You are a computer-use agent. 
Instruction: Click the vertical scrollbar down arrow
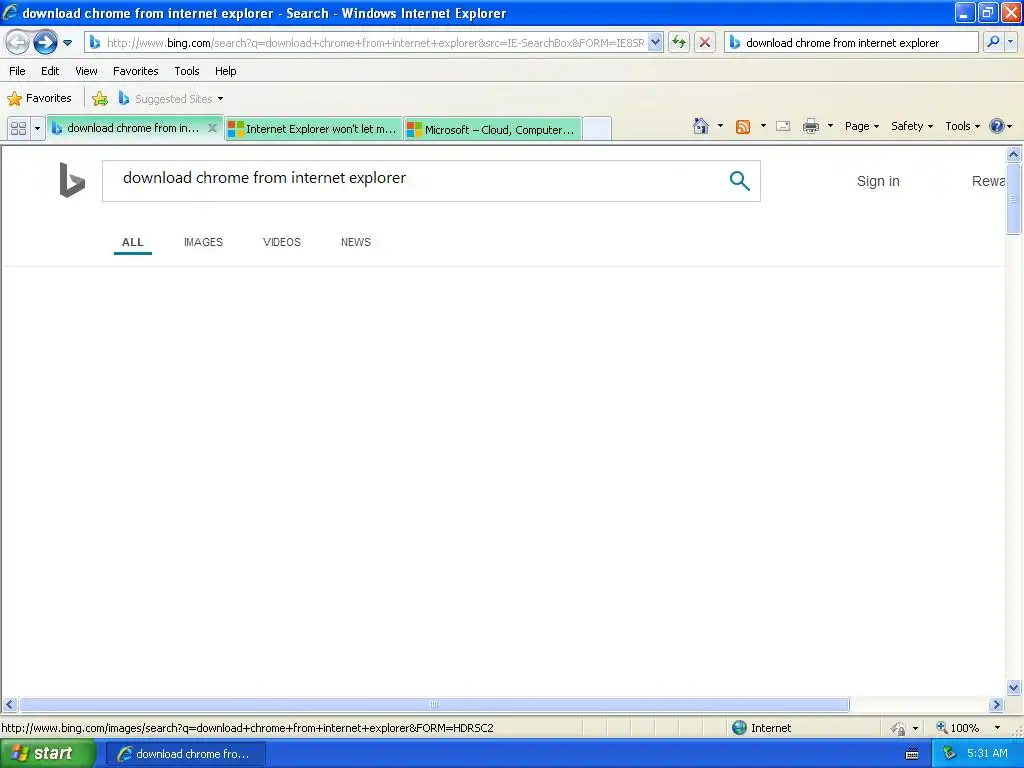pos(1014,687)
